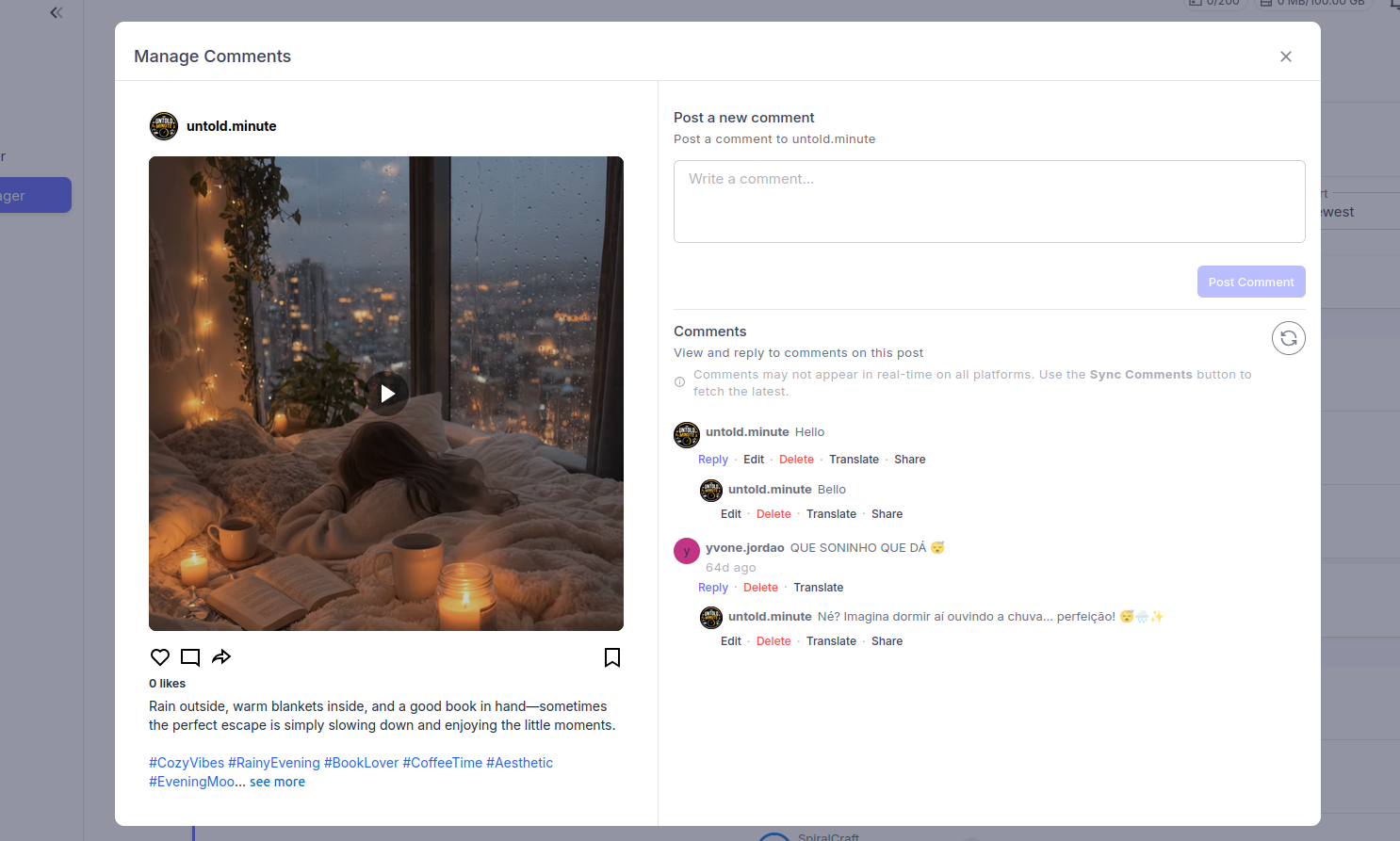Screen dimensions: 1400x841
Task: Click the avatar beside the Hello comment
Action: [687, 435]
